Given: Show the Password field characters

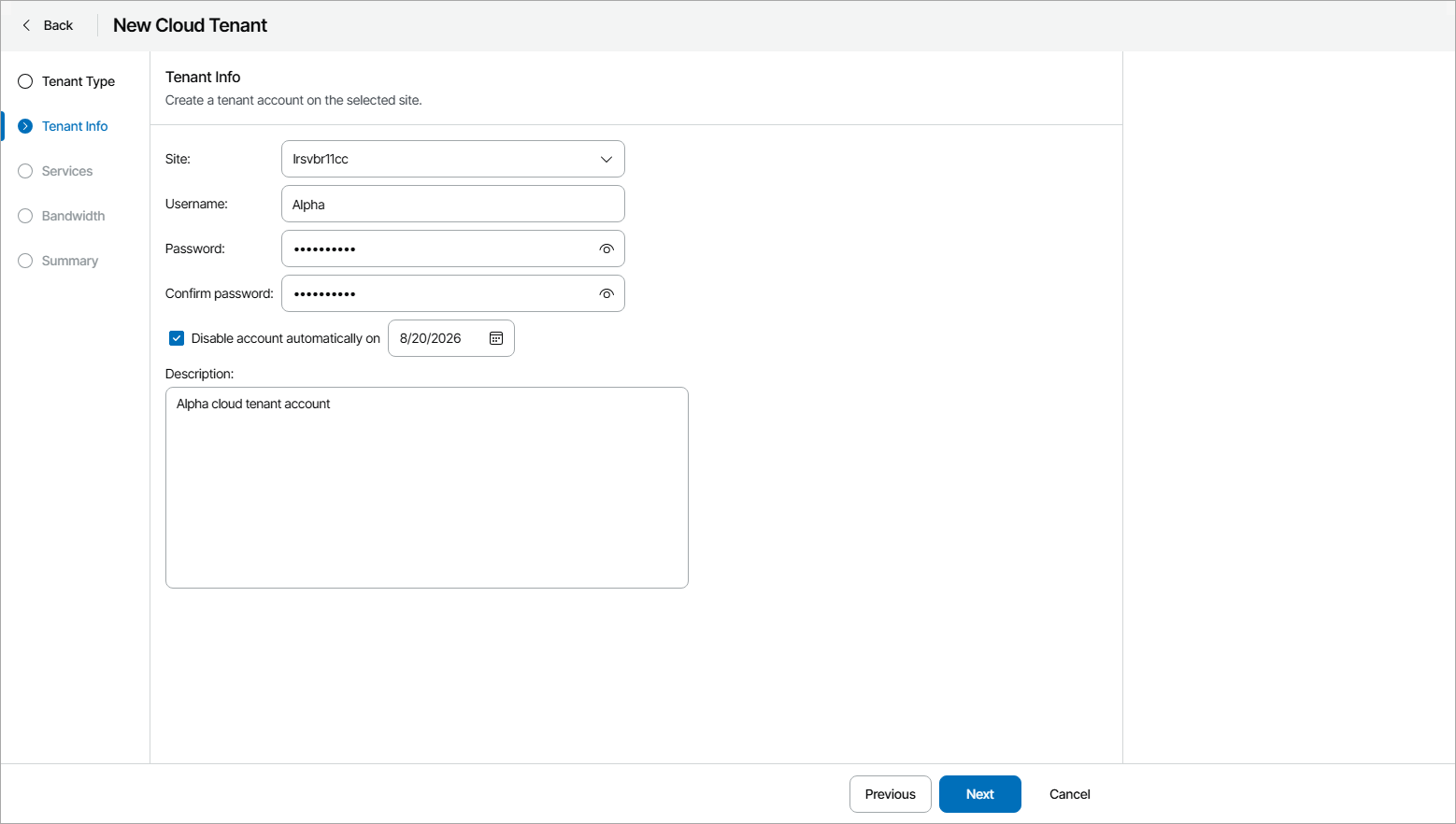Looking at the screenshot, I should tap(607, 249).
